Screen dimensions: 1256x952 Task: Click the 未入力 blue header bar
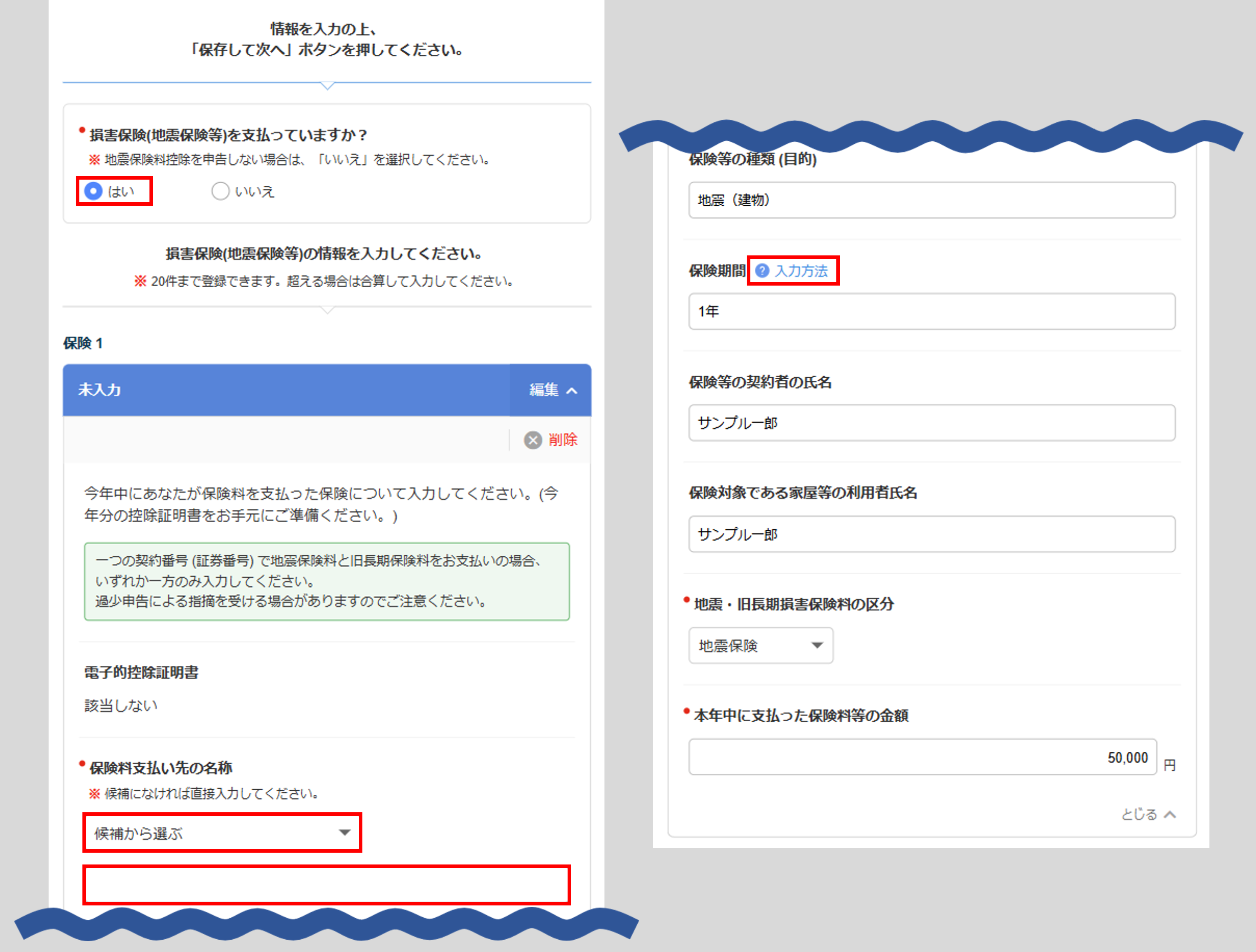click(x=284, y=390)
